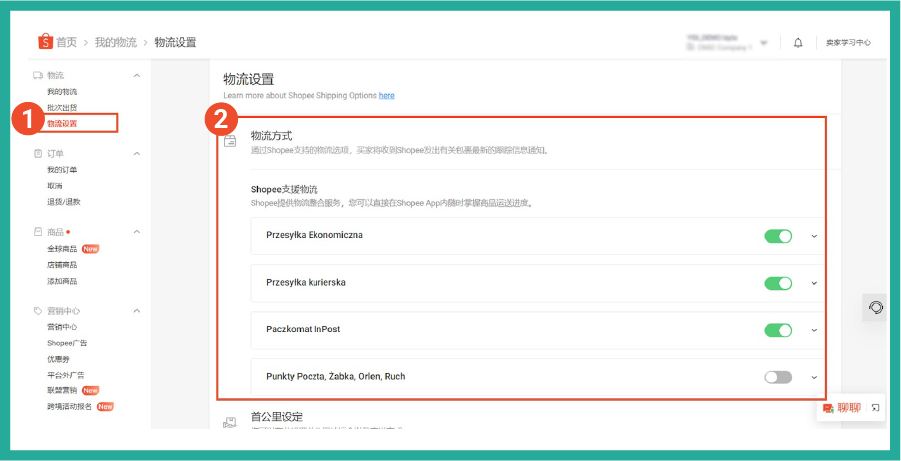Open 跨境活动报名 in the sidebar
Image resolution: width=901 pixels, height=461 pixels.
pyautogui.click(x=70, y=406)
